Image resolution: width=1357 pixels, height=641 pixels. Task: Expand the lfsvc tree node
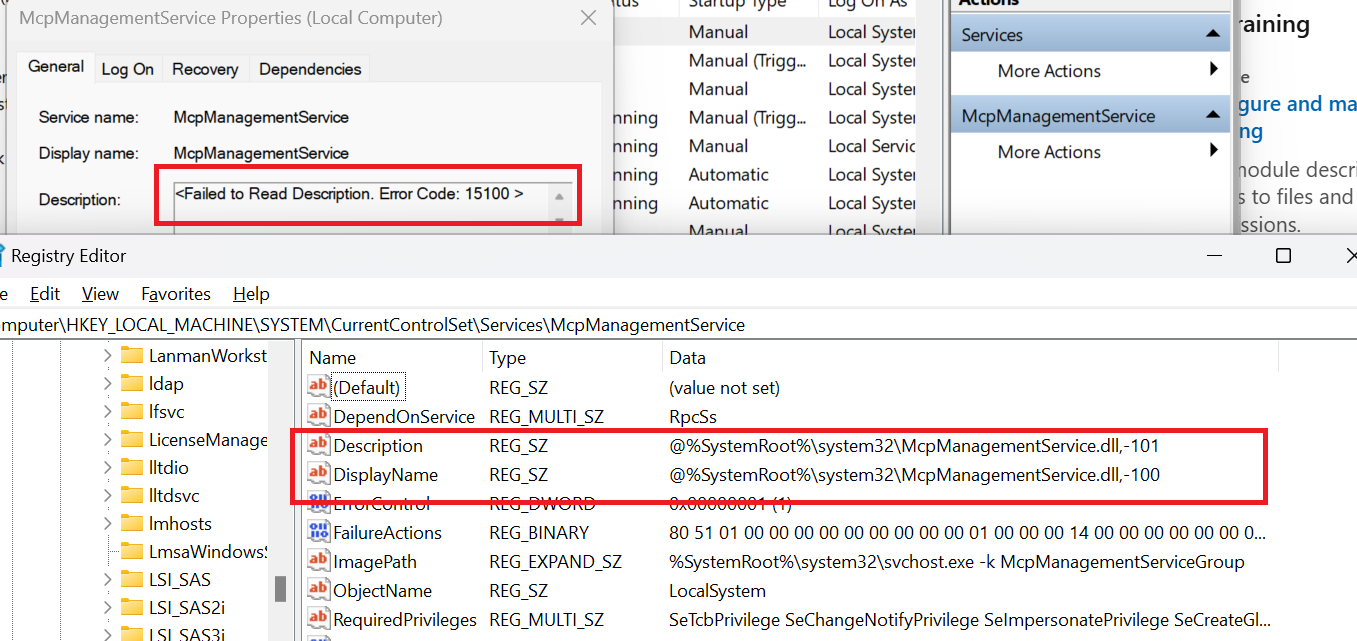click(x=107, y=411)
